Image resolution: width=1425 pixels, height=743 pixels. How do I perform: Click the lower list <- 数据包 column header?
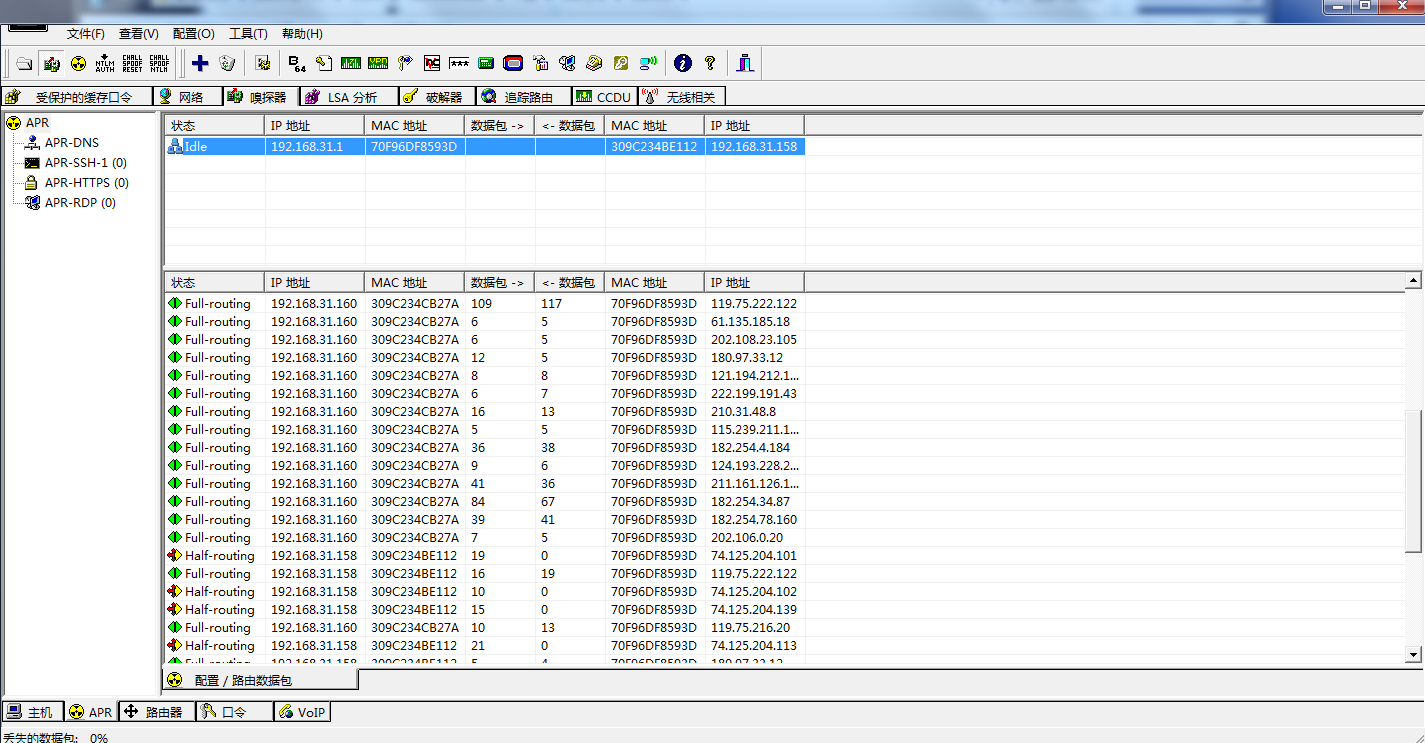569,283
